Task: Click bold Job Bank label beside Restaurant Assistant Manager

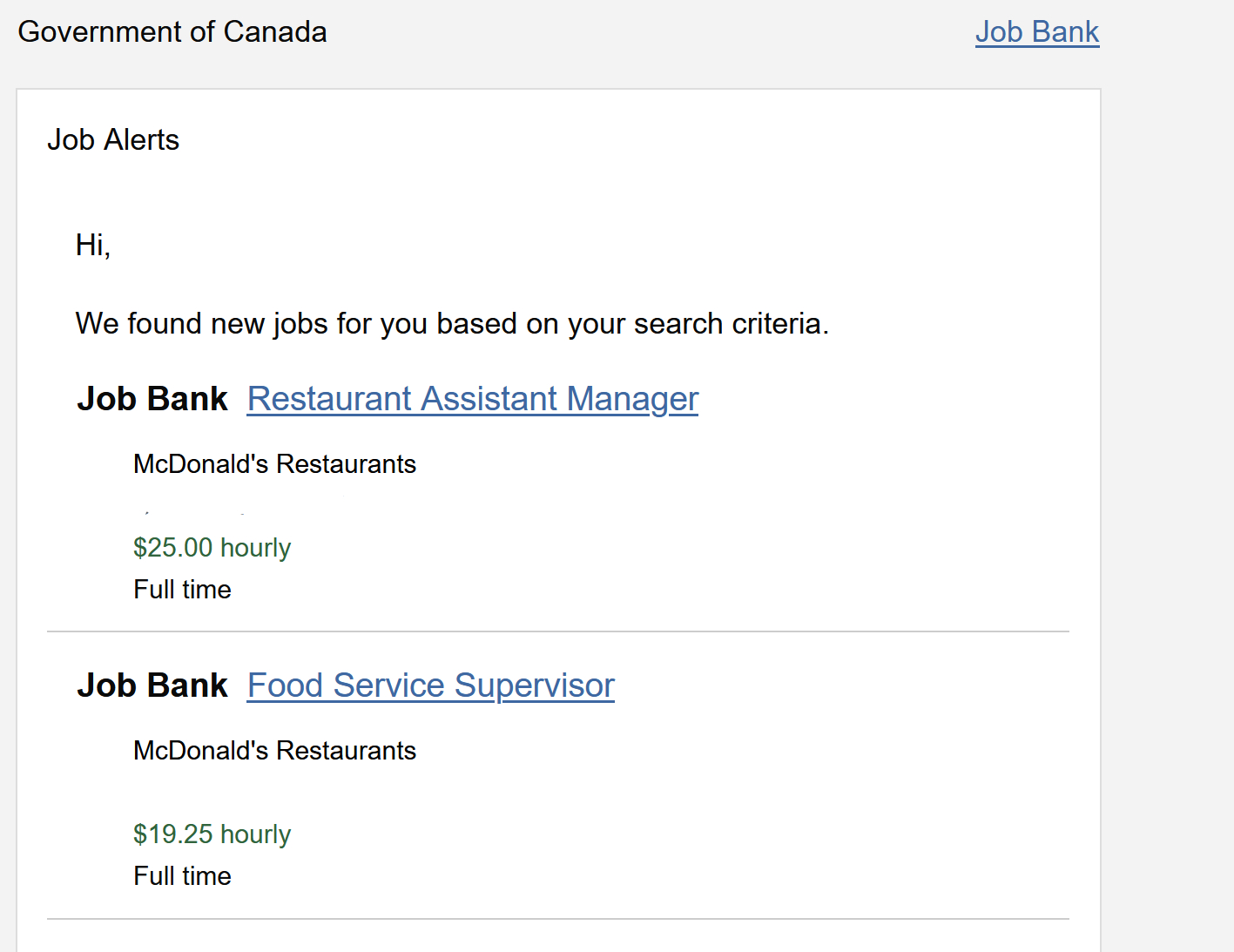Action: pyautogui.click(x=152, y=399)
